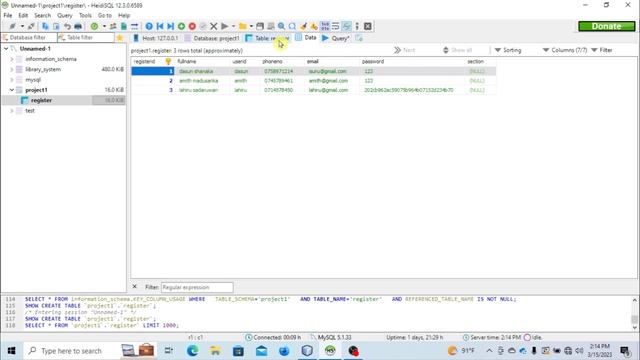This screenshot has height=360, width=640.
Task: Open the Query menu
Action: pos(64,16)
